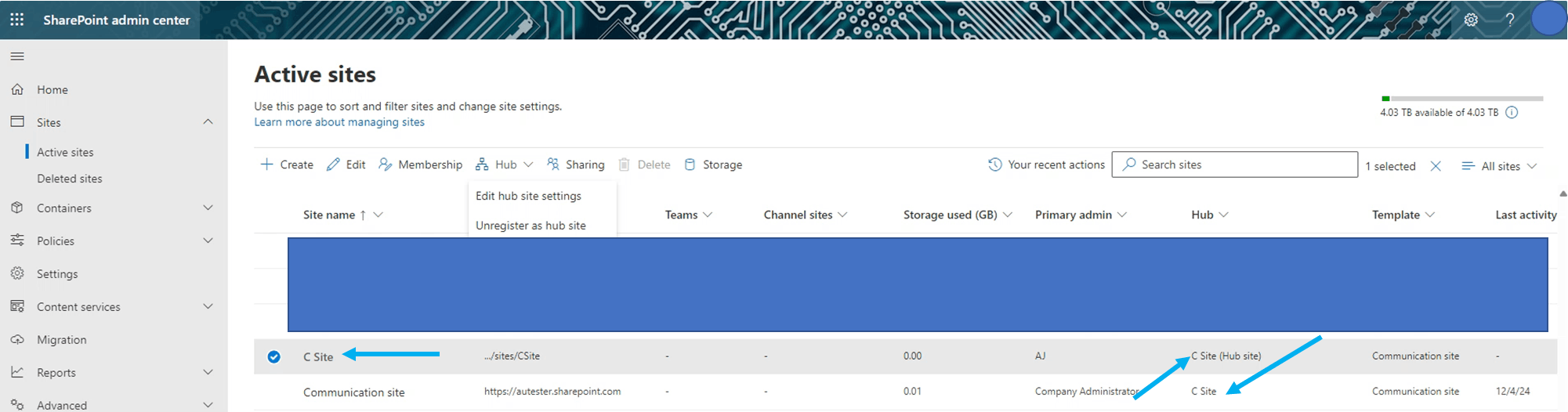This screenshot has height=412, width=1568.
Task: Sort by Last activity column
Action: (1526, 215)
